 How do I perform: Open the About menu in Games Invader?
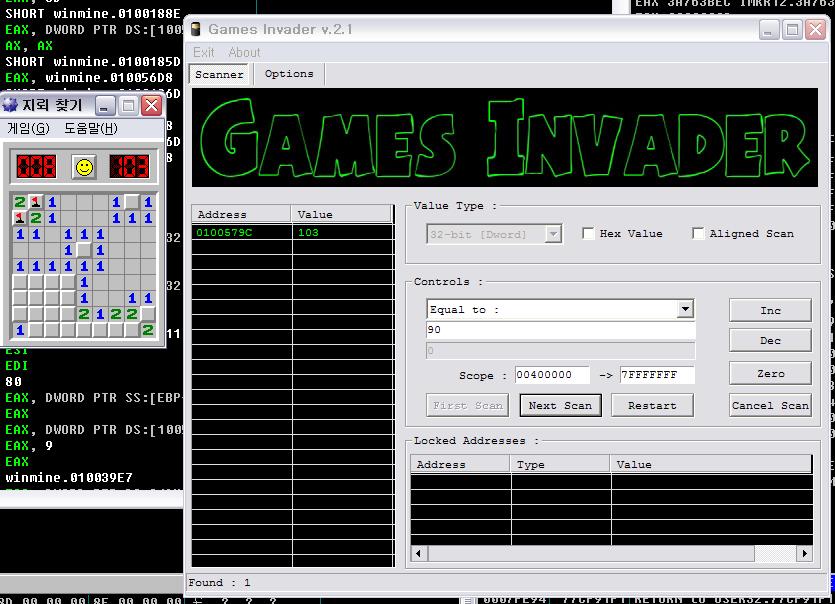pyautogui.click(x=244, y=52)
